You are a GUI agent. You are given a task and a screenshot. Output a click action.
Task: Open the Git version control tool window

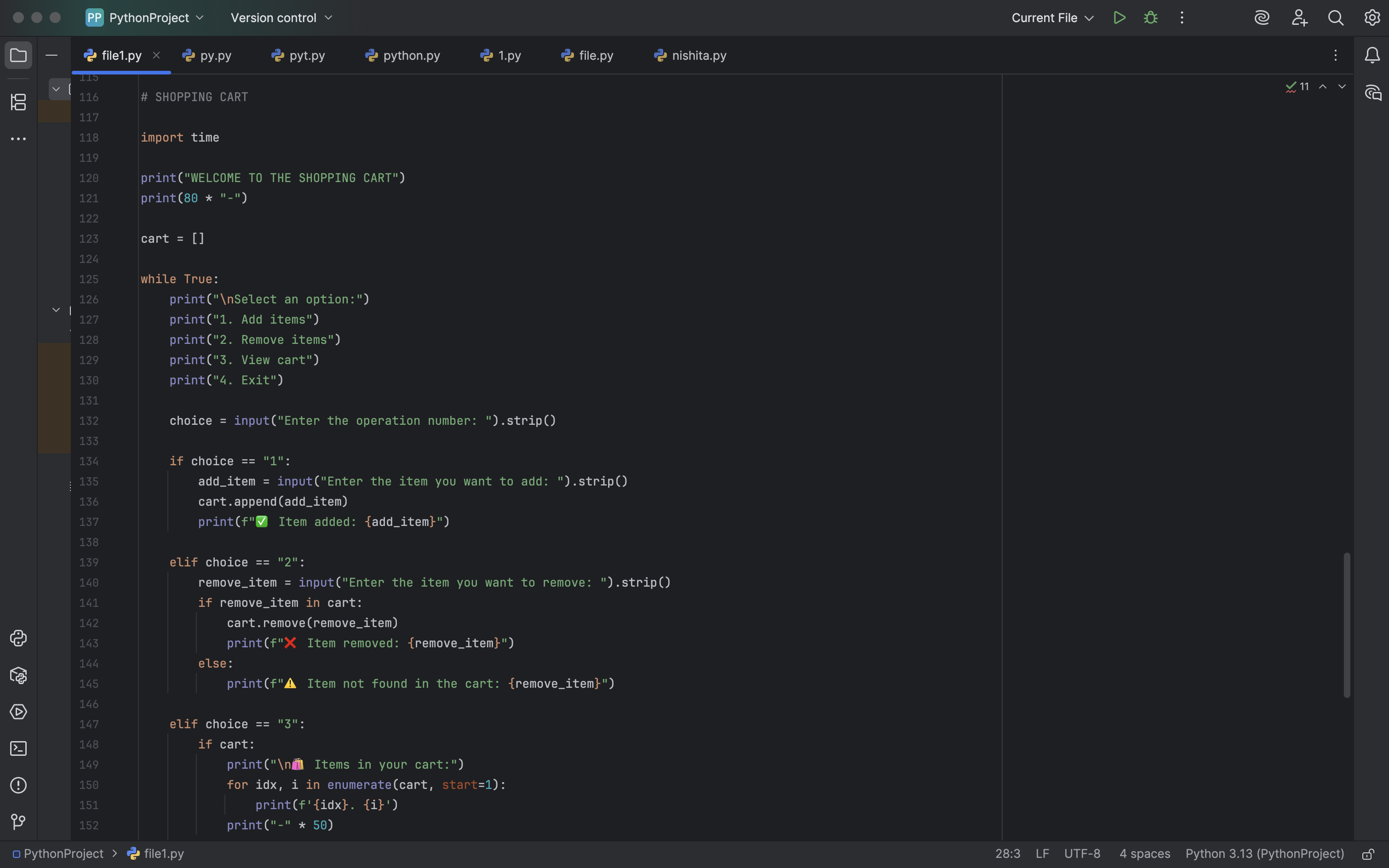pos(18,822)
